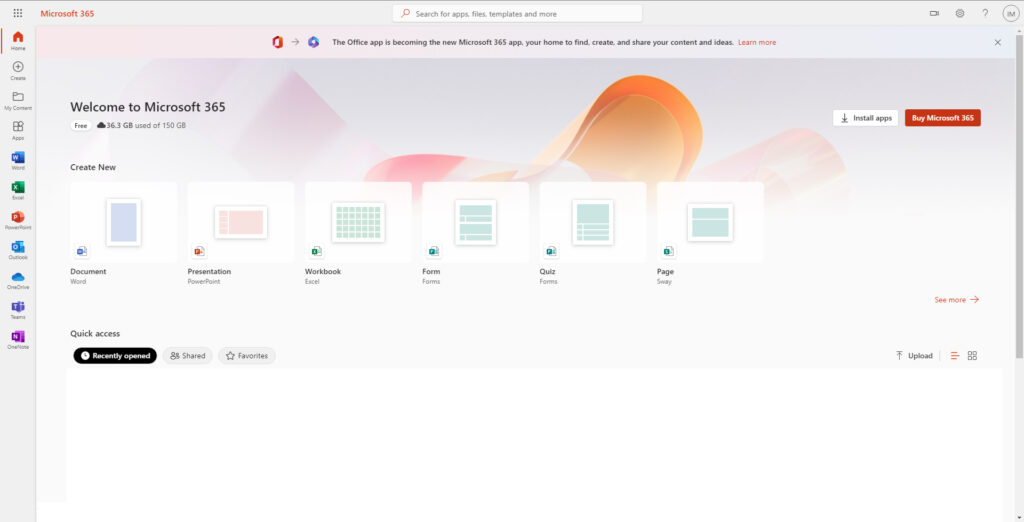This screenshot has width=1024, height=522.
Task: Open the app launcher waffle icon
Action: point(18,13)
